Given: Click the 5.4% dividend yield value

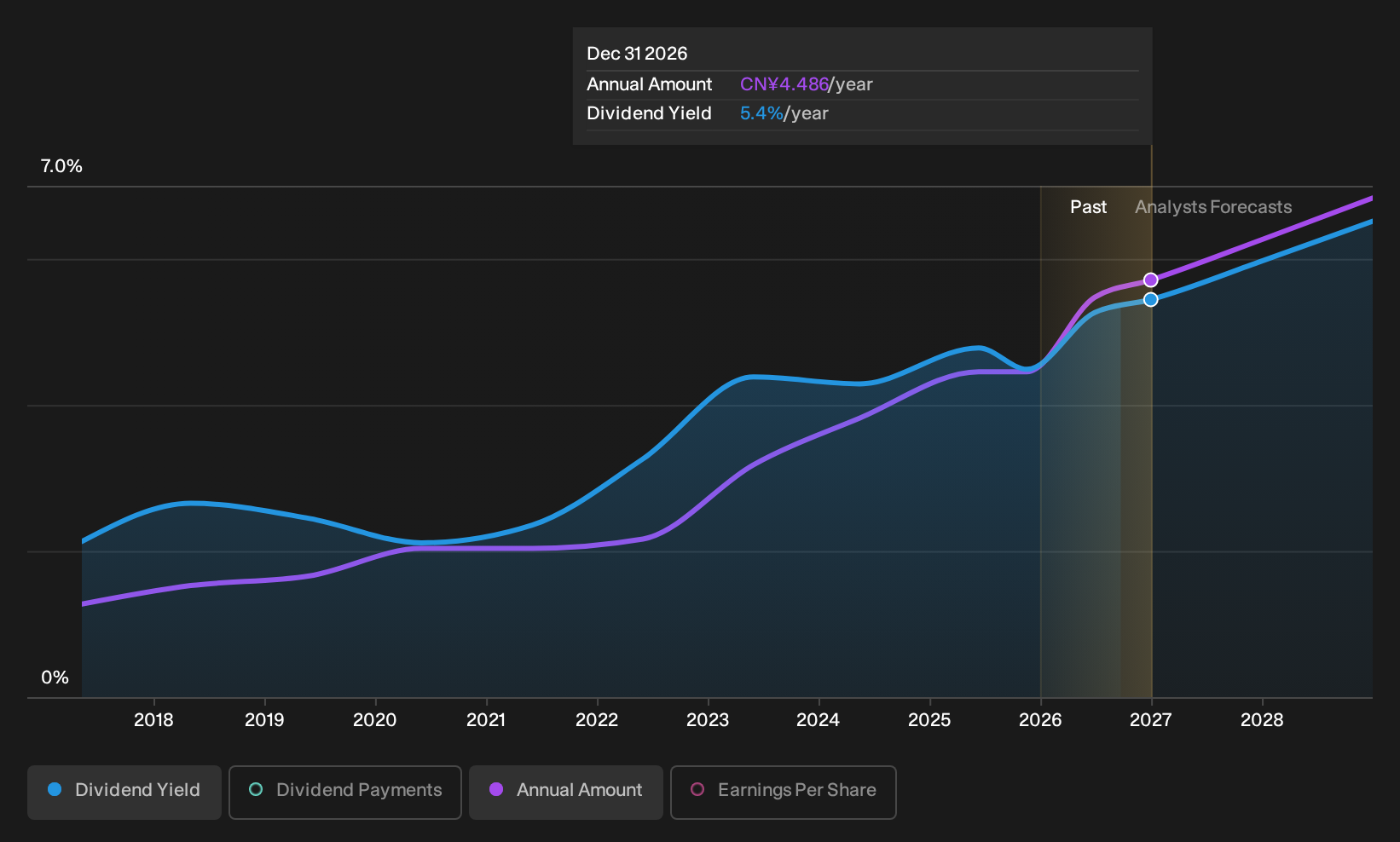Looking at the screenshot, I should tap(761, 113).
